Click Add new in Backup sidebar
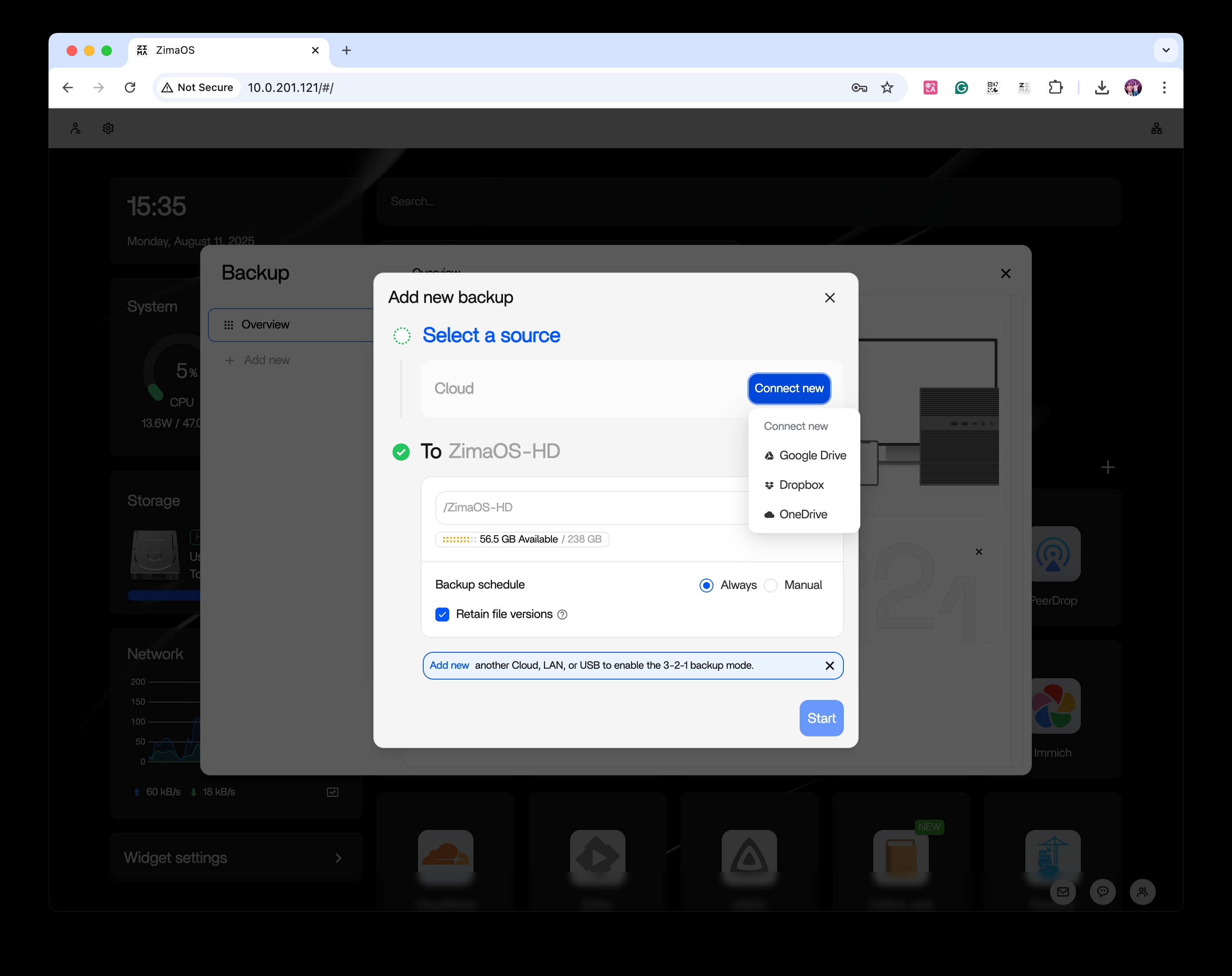The image size is (1232, 976). (258, 361)
